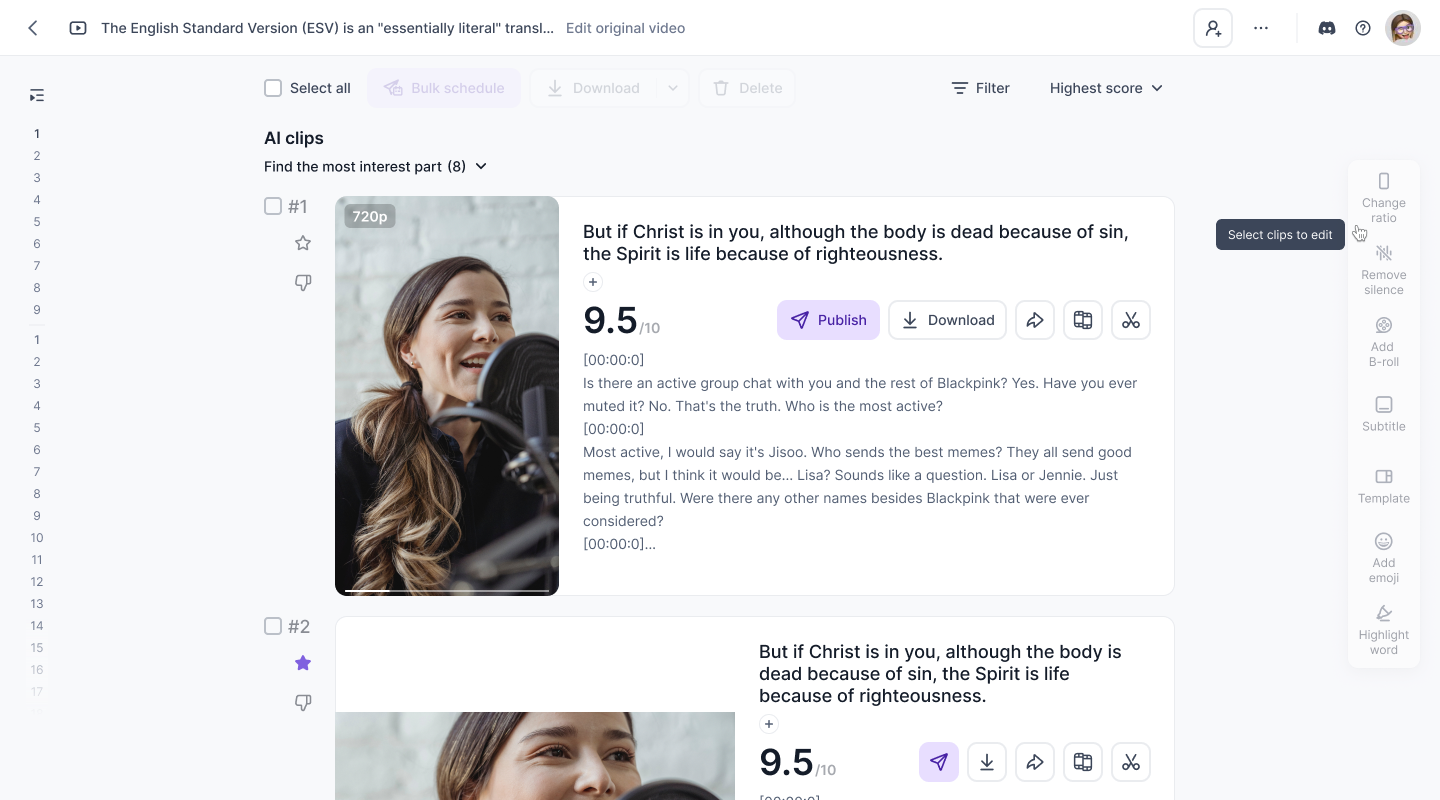Image resolution: width=1440 pixels, height=800 pixels.
Task: Select Change ratio in the side panel
Action: (x=1384, y=198)
